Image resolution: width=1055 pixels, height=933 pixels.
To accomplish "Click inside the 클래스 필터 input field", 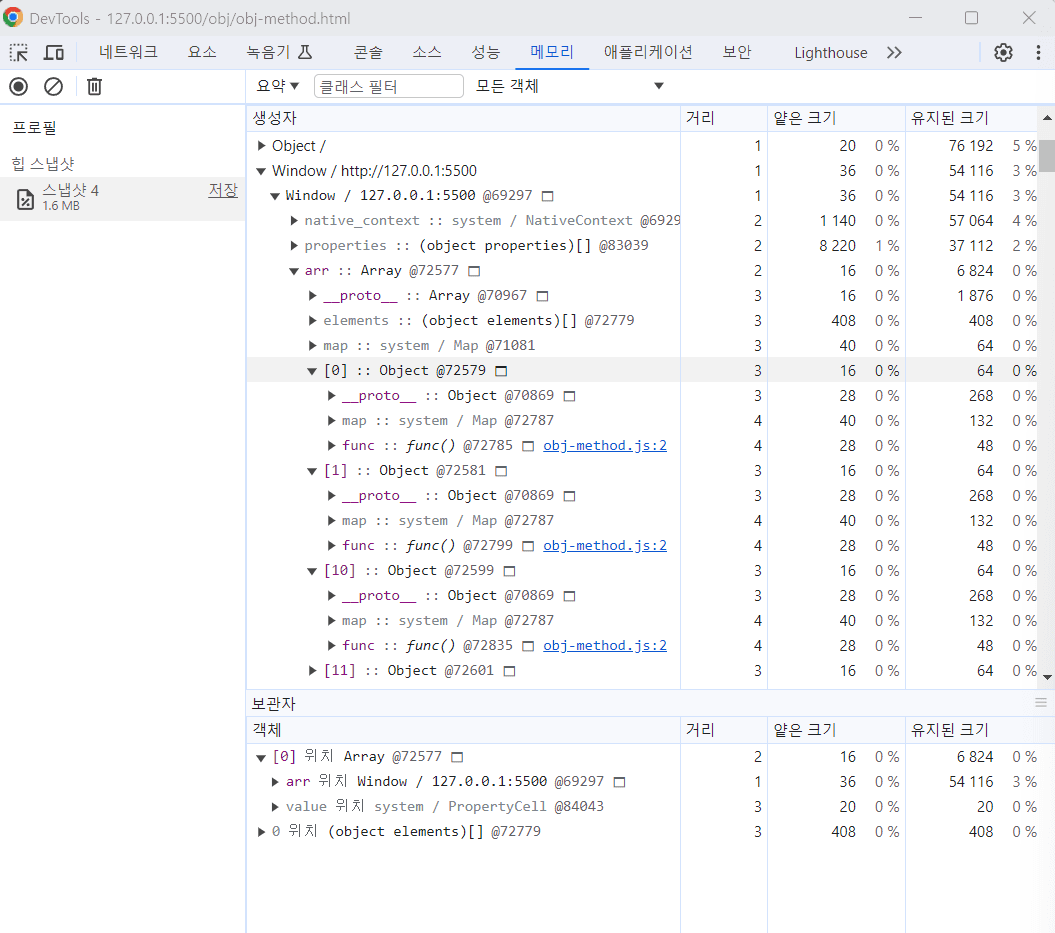I will pos(388,86).
